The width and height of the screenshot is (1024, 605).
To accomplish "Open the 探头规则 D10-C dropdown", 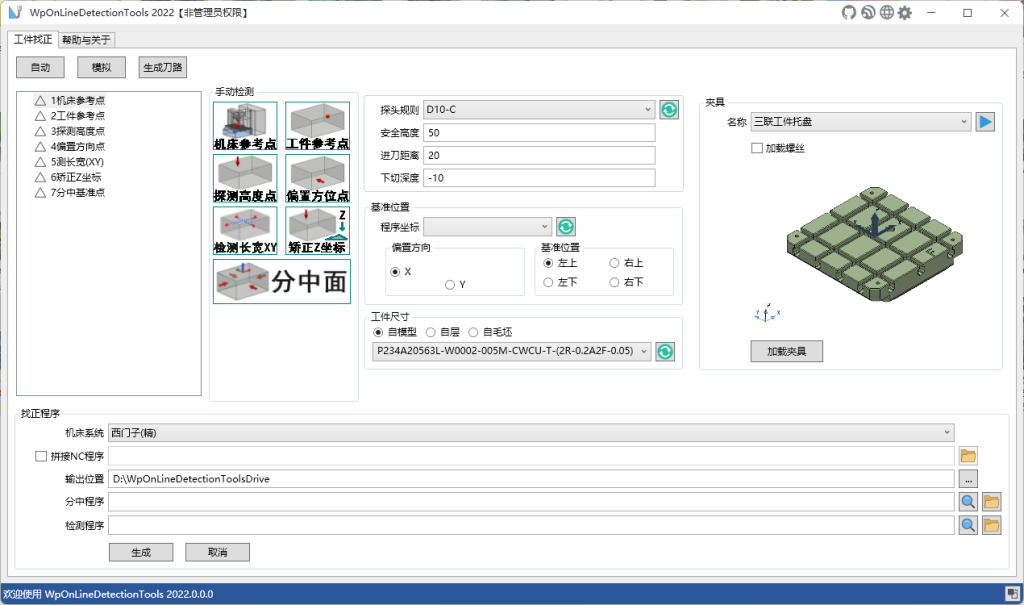I will click(x=539, y=110).
